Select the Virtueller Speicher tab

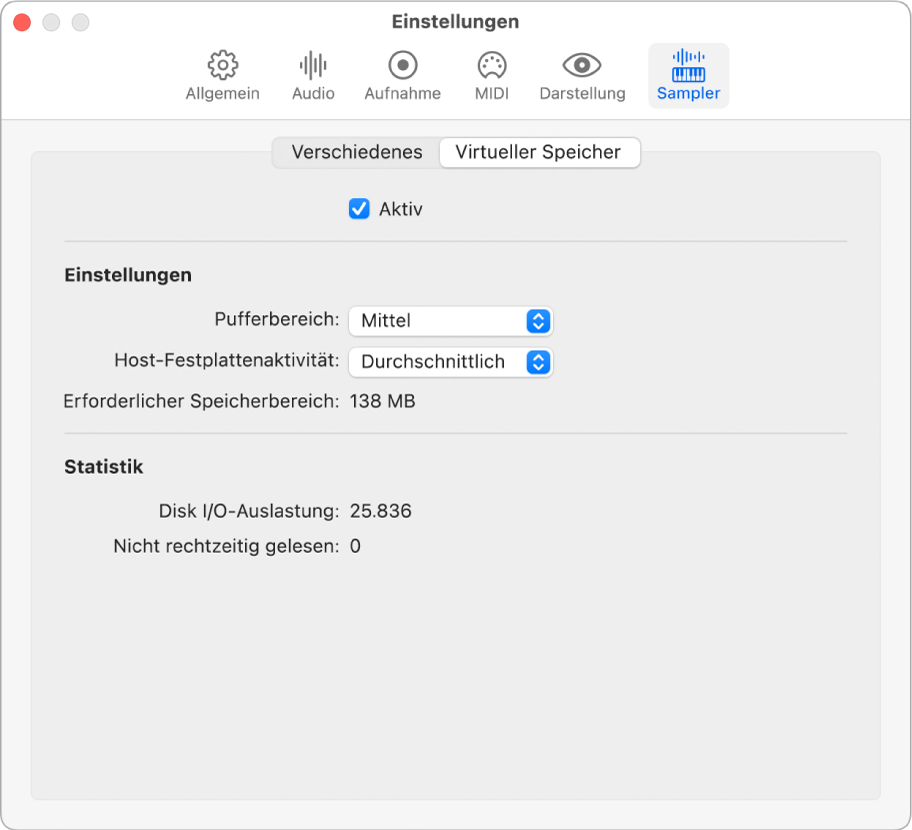540,152
